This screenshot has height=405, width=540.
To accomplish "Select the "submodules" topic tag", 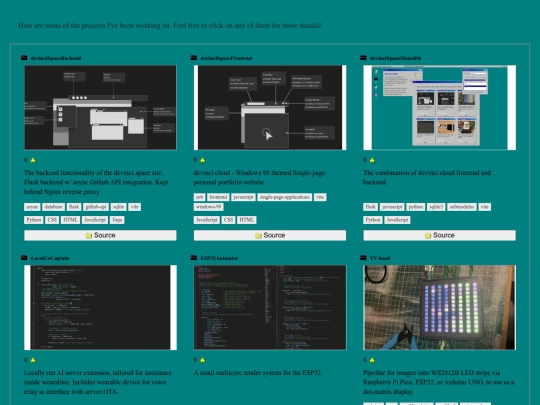I will 462,207.
